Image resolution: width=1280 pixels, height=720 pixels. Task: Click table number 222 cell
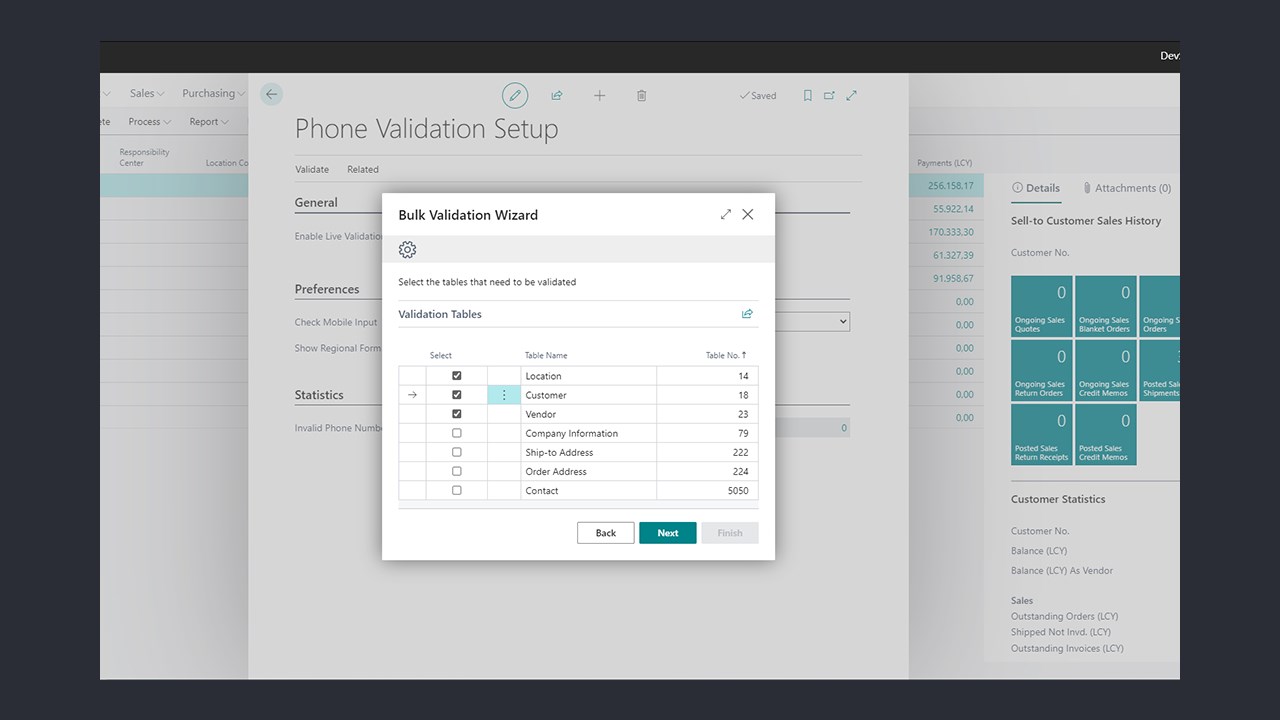pos(707,452)
